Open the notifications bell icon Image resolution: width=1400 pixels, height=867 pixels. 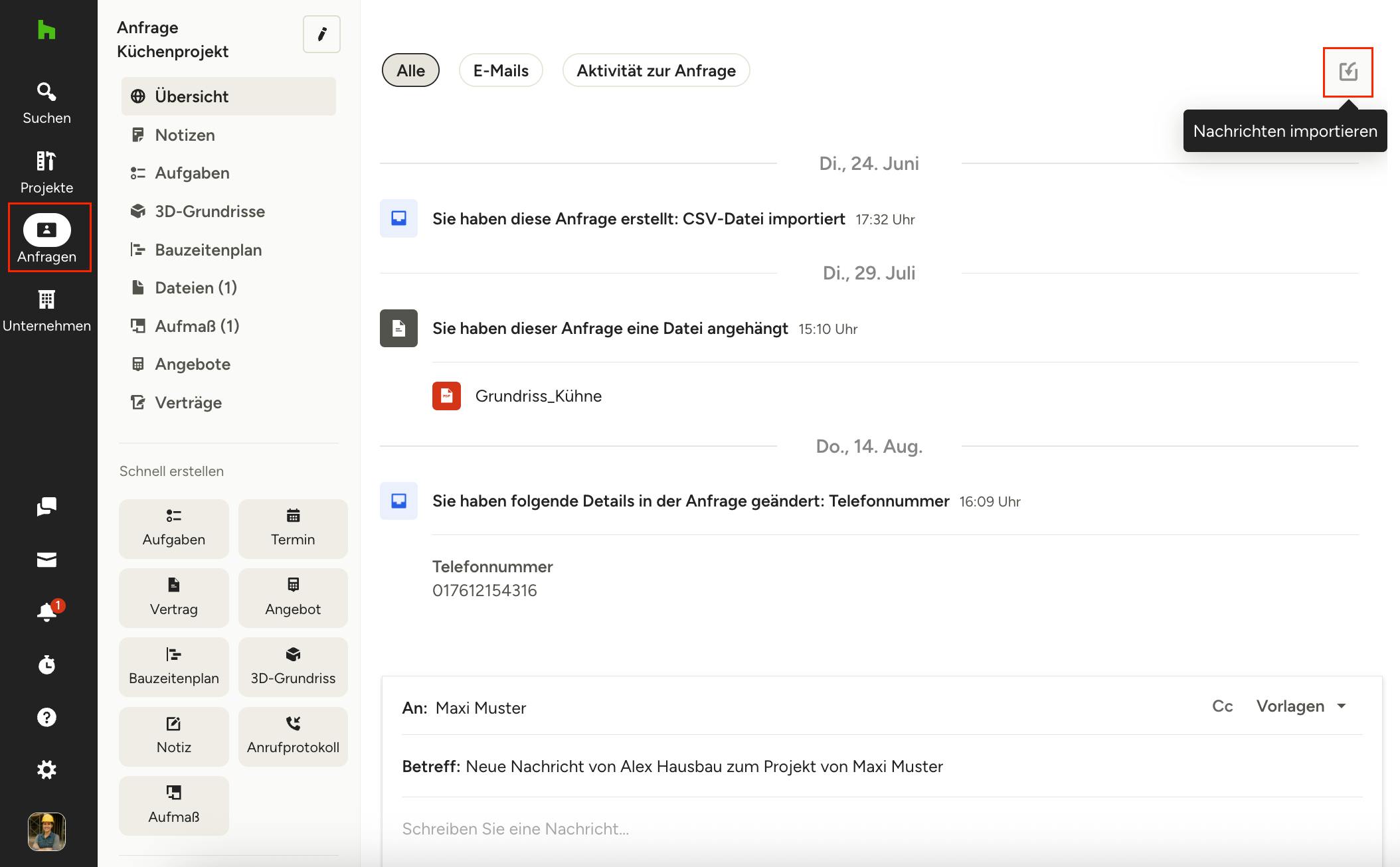(46, 611)
